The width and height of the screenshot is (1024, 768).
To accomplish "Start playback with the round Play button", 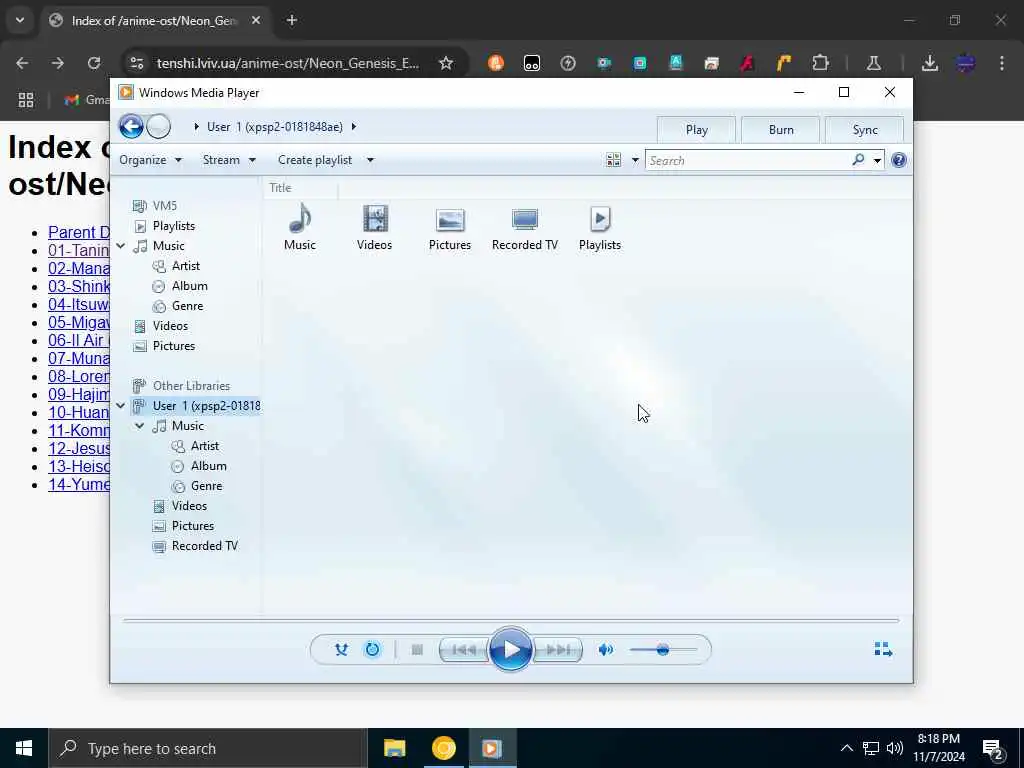I will coord(511,649).
